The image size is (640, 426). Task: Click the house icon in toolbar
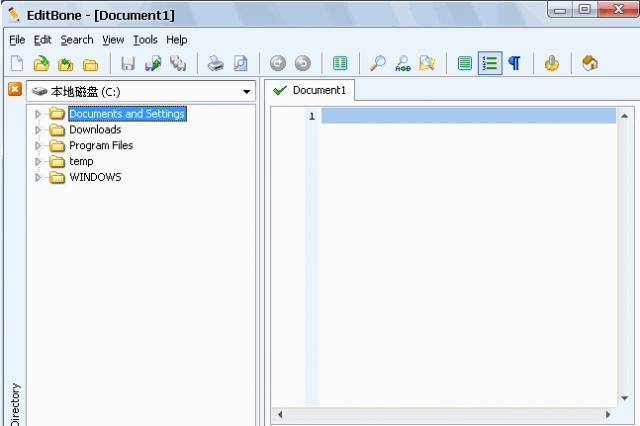click(590, 64)
